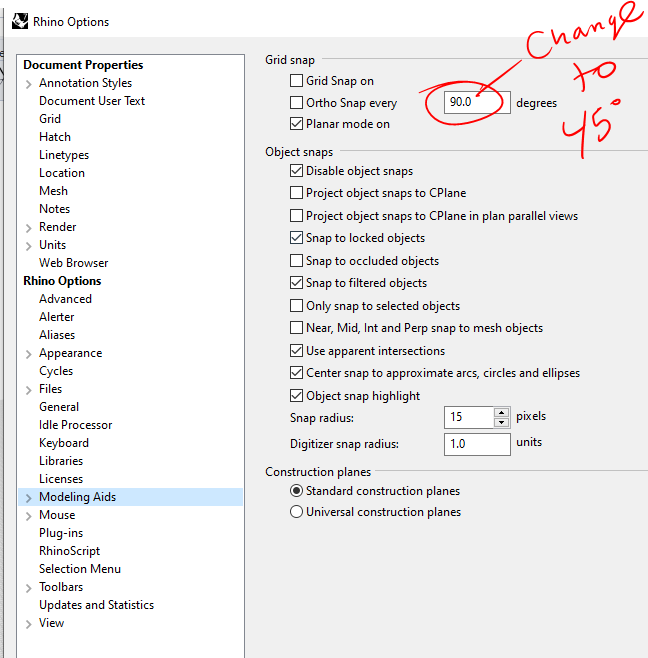
Task: Click the Rhino Options title bar icon
Action: click(x=20, y=21)
